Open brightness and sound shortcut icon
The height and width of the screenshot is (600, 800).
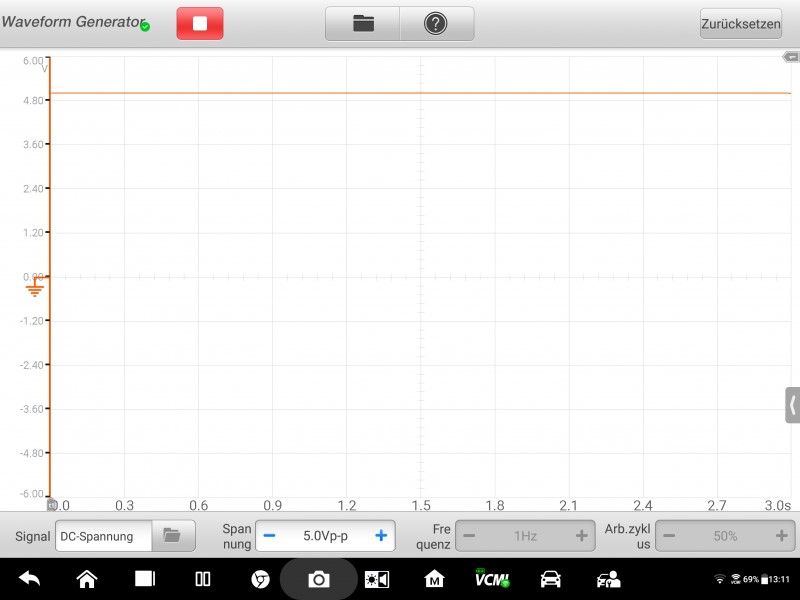[x=377, y=580]
